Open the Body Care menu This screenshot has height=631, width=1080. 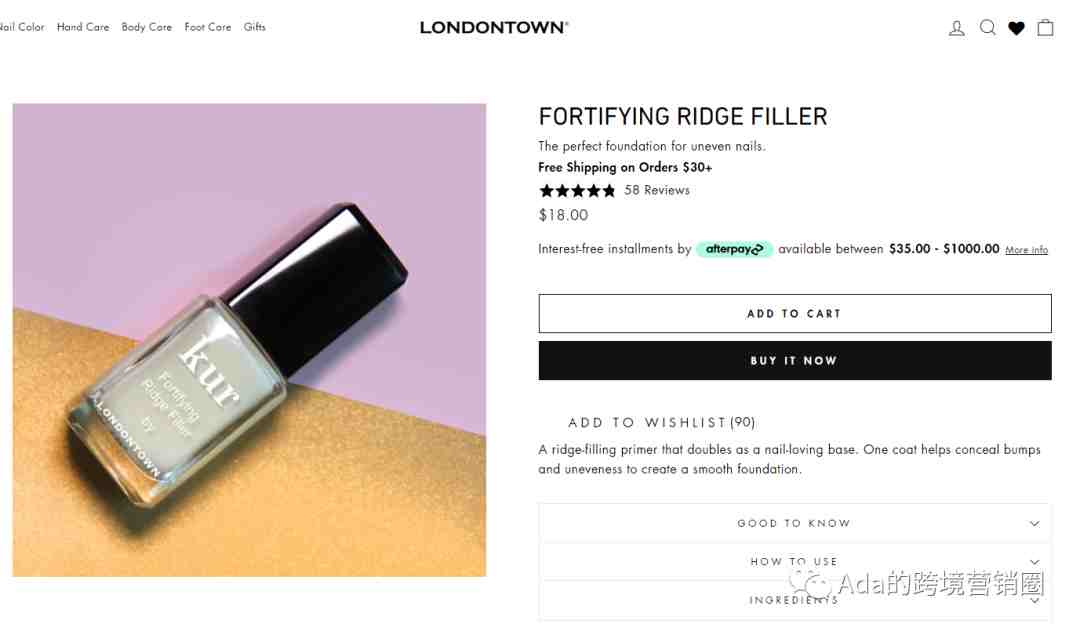coord(147,27)
